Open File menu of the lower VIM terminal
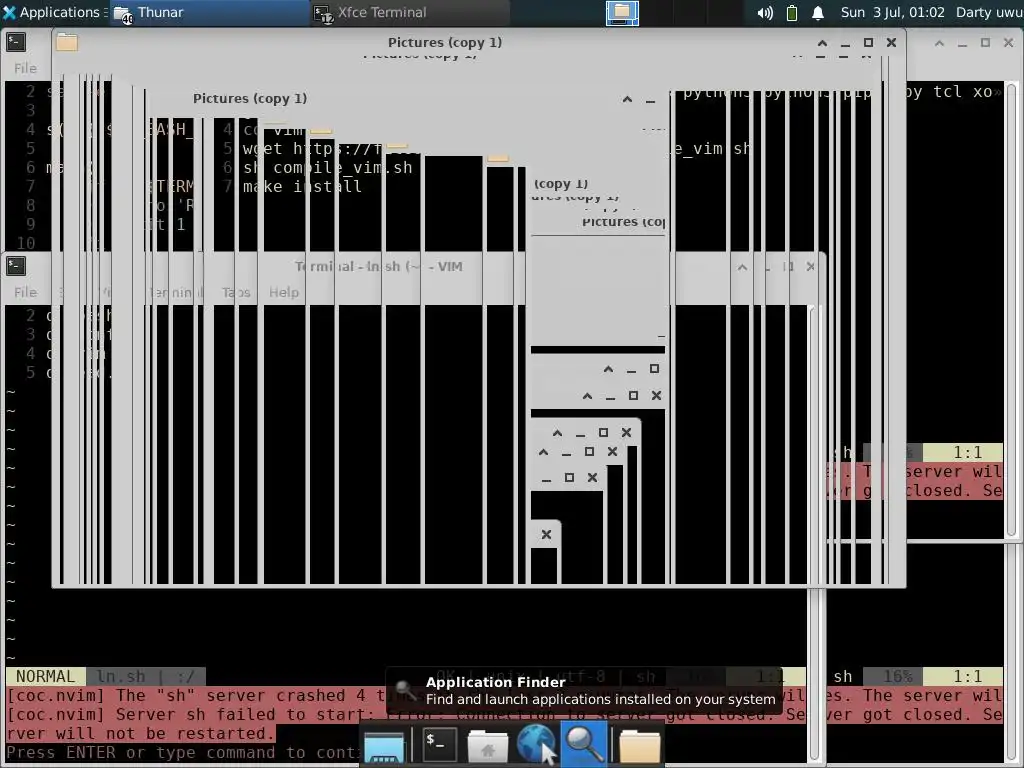 coord(25,292)
